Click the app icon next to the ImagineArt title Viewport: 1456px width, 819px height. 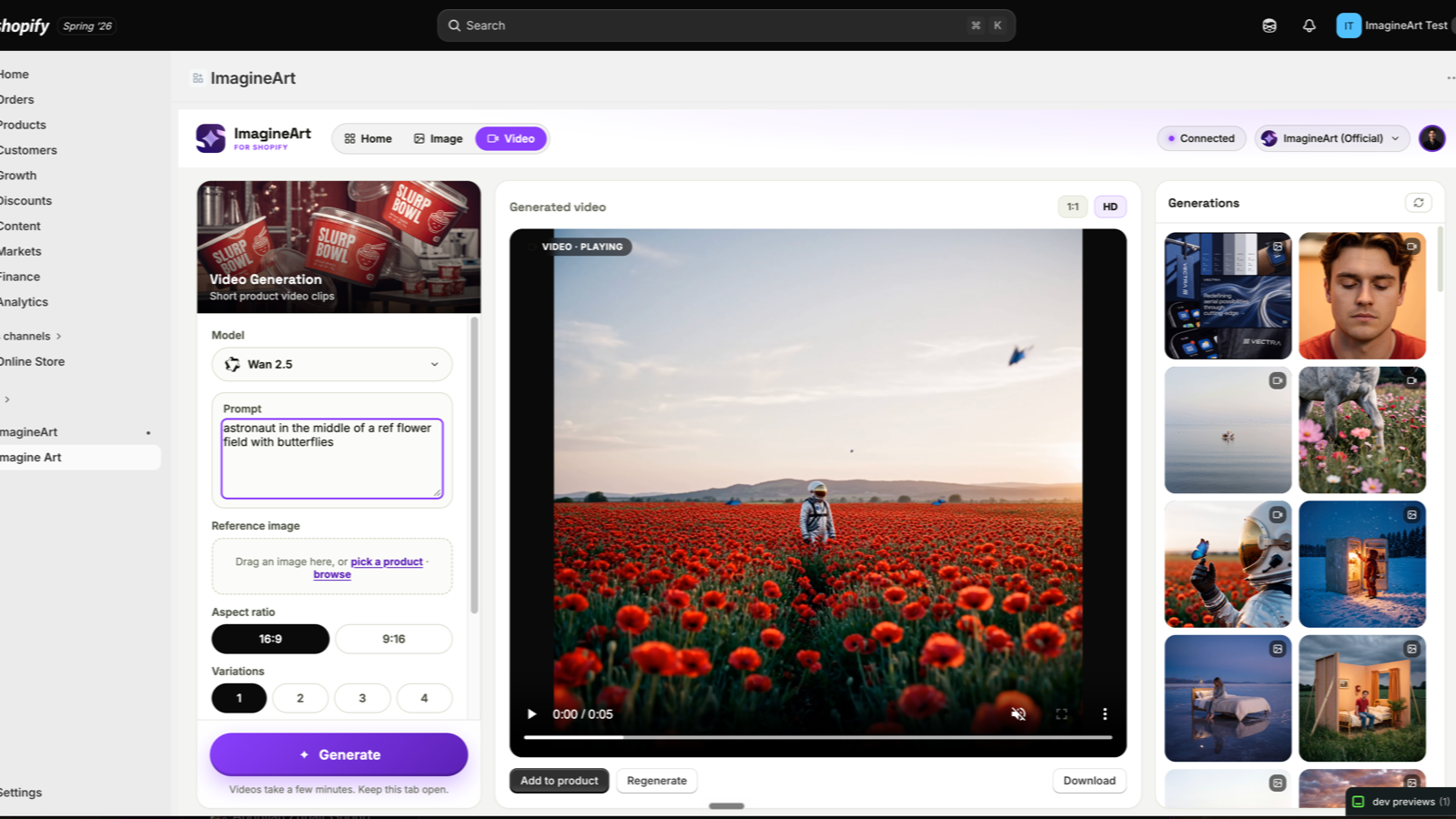(x=197, y=78)
